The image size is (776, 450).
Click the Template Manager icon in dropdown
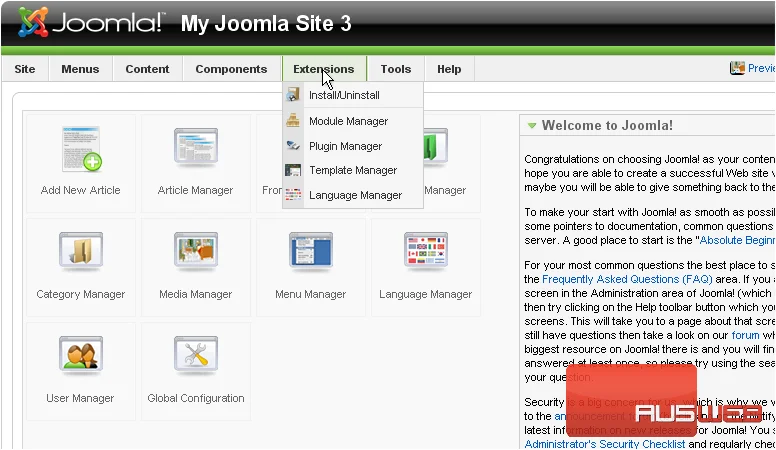coord(293,170)
